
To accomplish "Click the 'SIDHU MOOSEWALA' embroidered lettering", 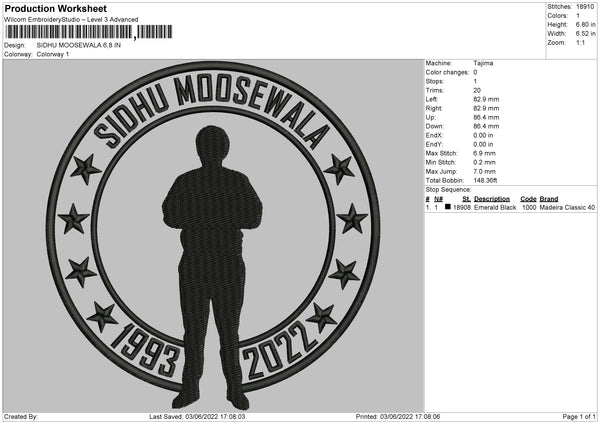I will click(x=212, y=111).
